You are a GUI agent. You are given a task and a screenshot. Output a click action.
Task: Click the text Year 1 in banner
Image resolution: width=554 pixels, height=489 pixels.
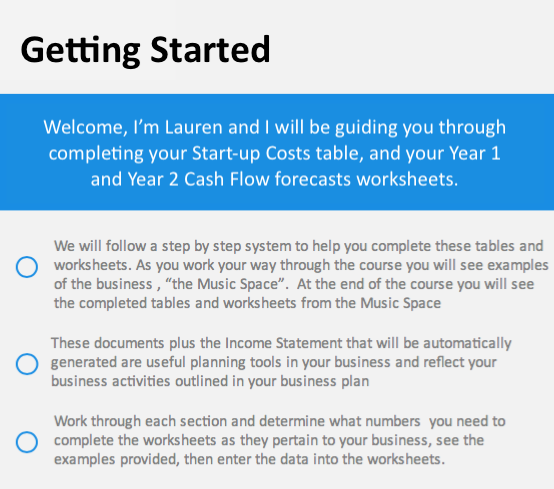(475, 153)
